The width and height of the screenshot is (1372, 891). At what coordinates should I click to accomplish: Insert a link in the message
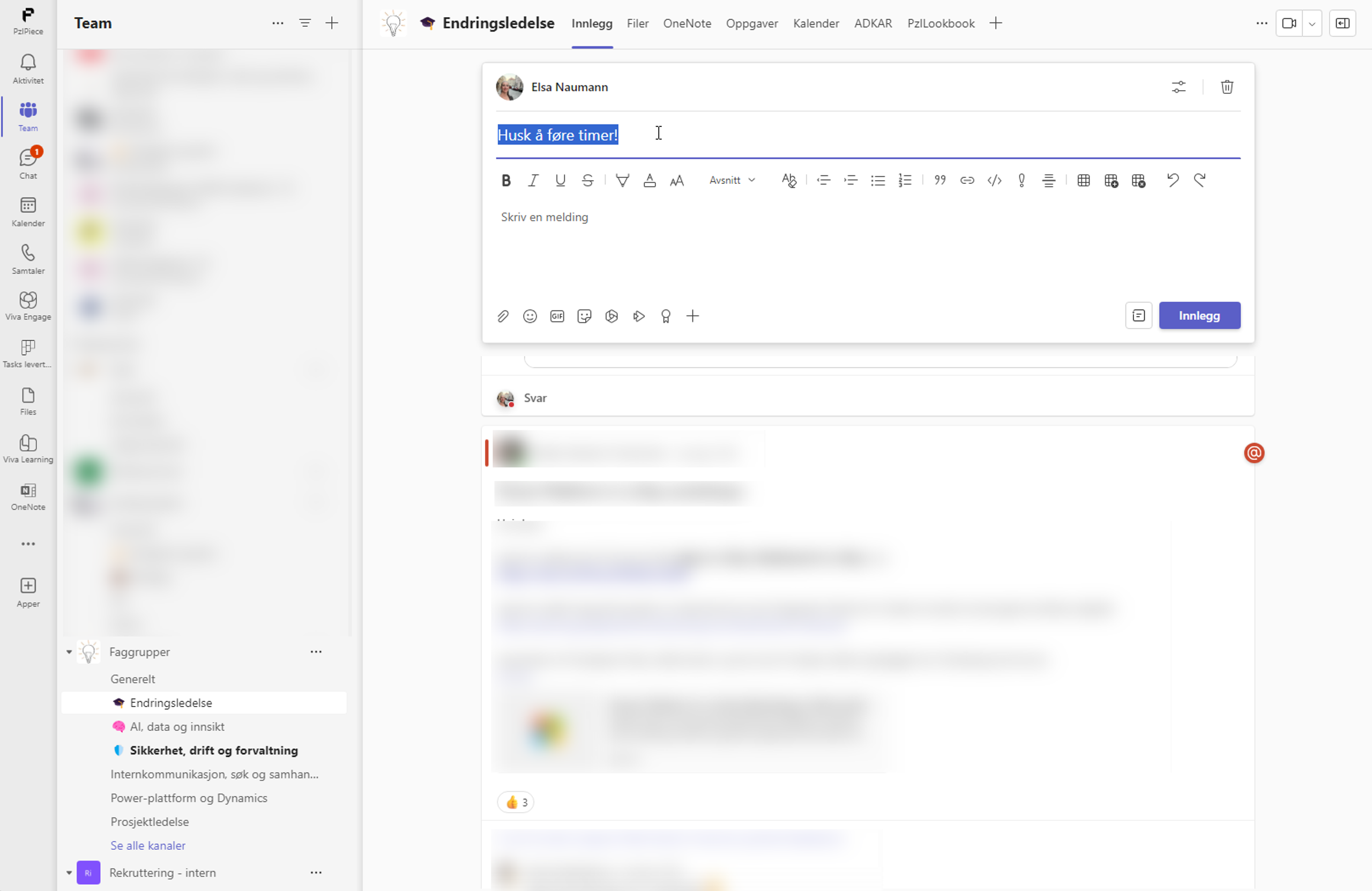point(967,181)
